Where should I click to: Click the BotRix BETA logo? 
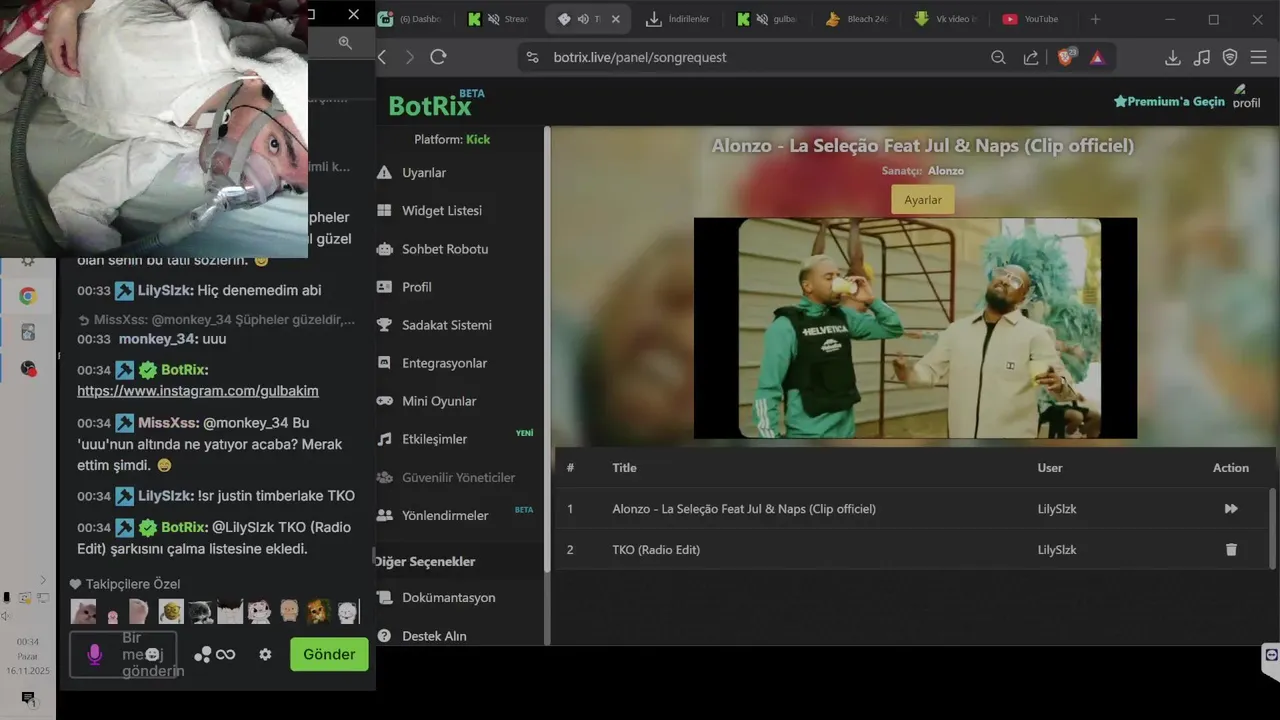[436, 103]
